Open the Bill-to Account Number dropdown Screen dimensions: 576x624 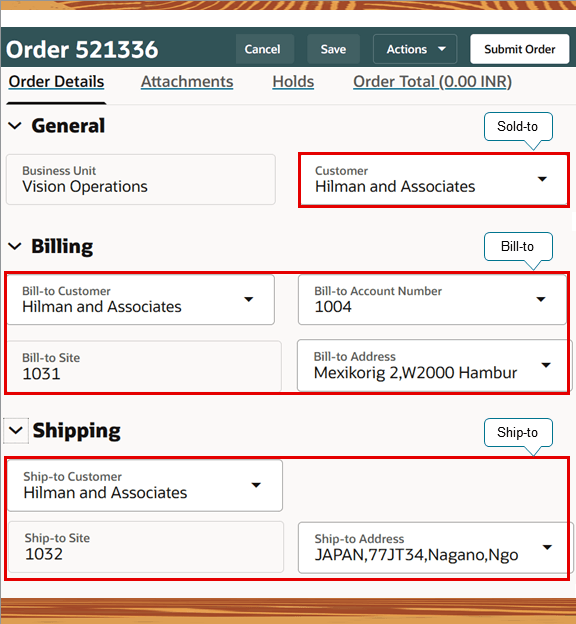(x=541, y=299)
